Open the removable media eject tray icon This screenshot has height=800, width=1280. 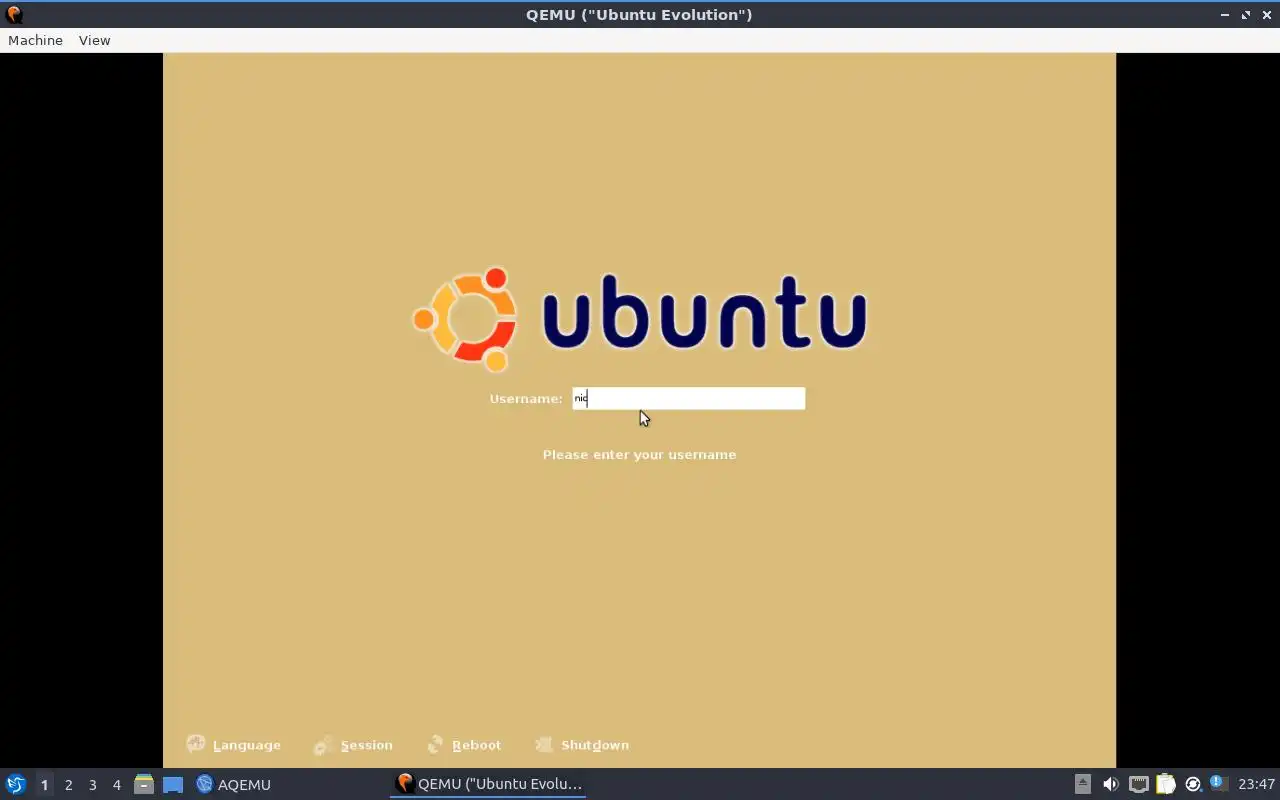[x=1083, y=784]
